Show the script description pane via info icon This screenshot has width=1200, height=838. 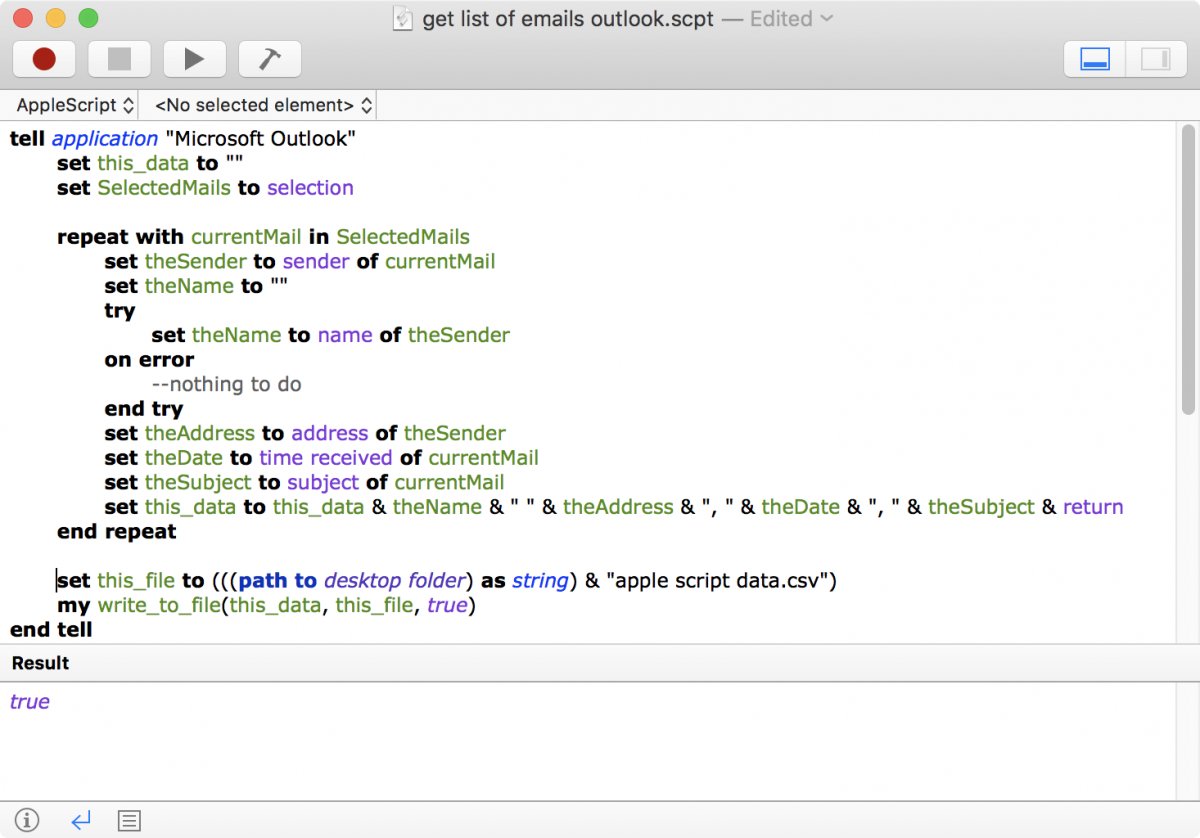(25, 821)
